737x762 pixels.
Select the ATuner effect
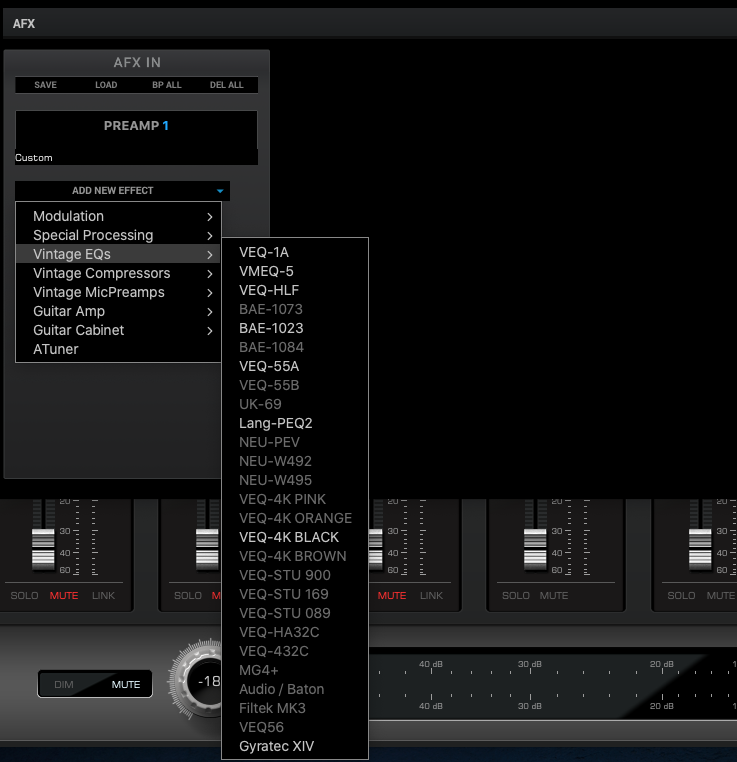[x=118, y=349]
